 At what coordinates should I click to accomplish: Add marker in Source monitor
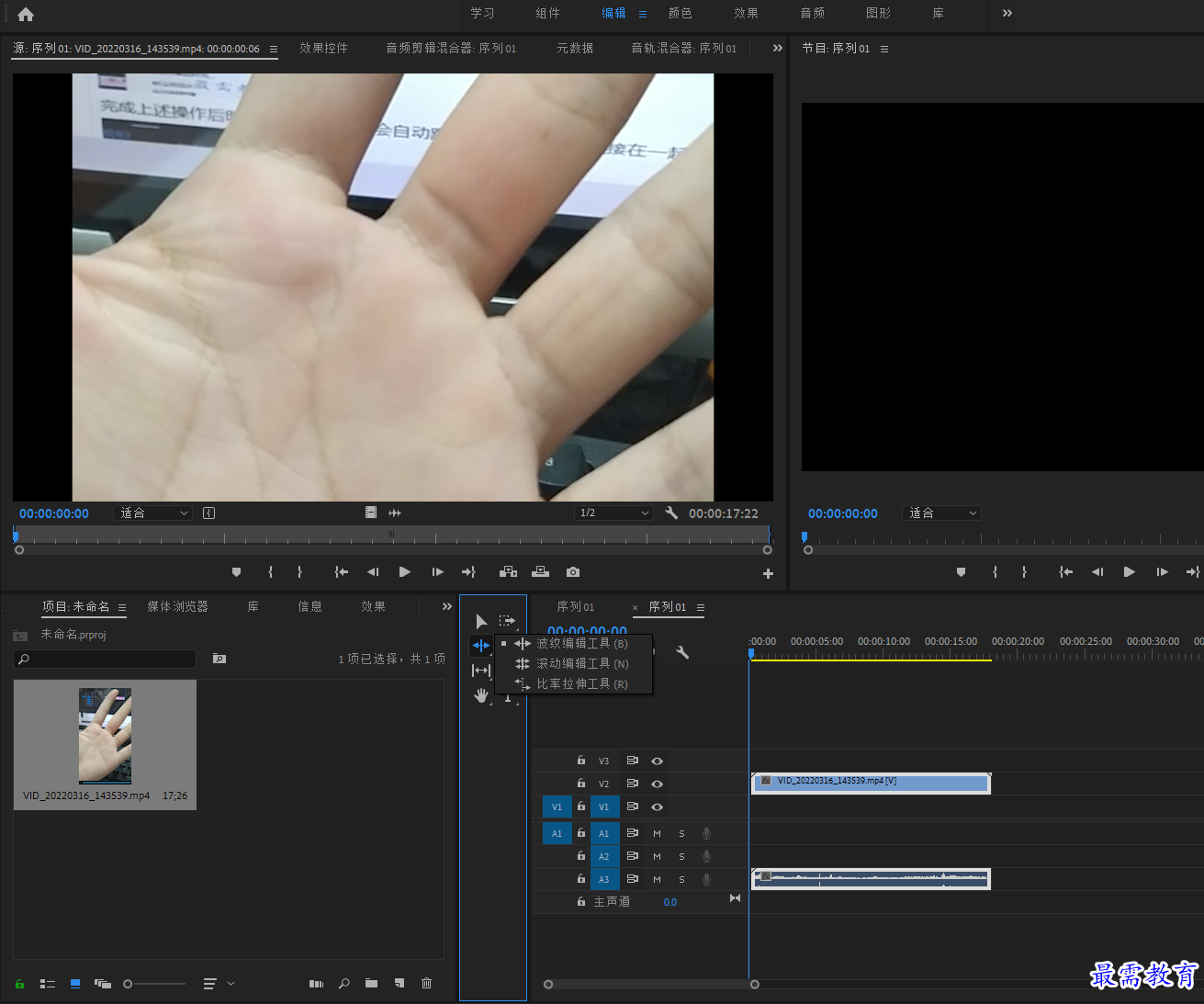coord(236,572)
